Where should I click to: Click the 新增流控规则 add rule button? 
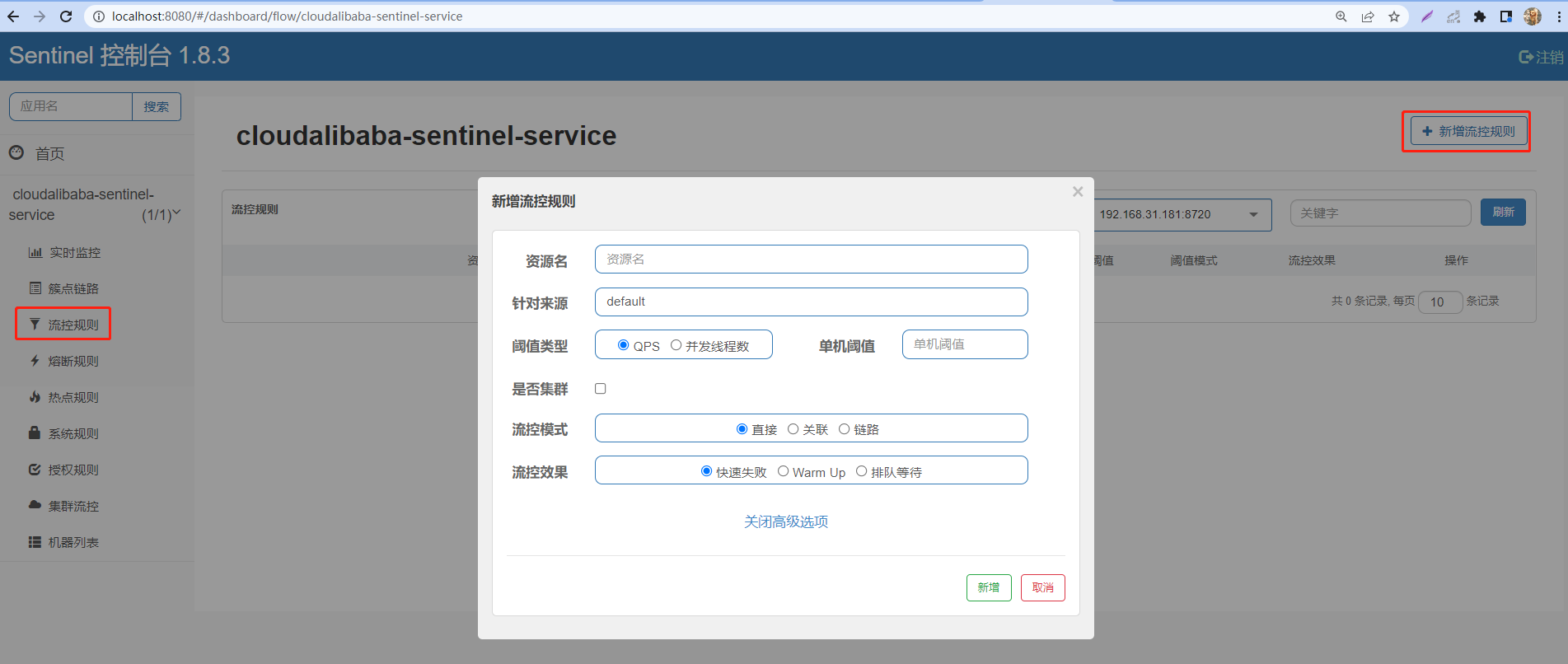[x=1468, y=131]
